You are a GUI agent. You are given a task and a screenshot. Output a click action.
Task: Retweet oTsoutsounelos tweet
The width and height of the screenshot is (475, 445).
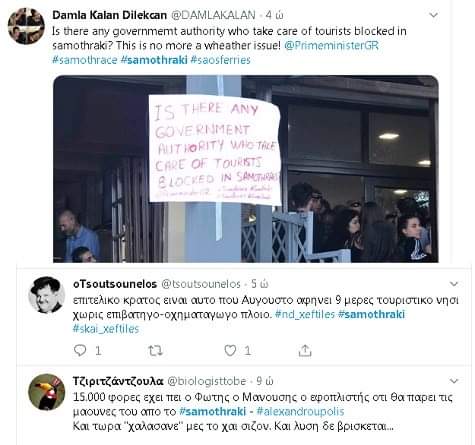[x=155, y=350]
